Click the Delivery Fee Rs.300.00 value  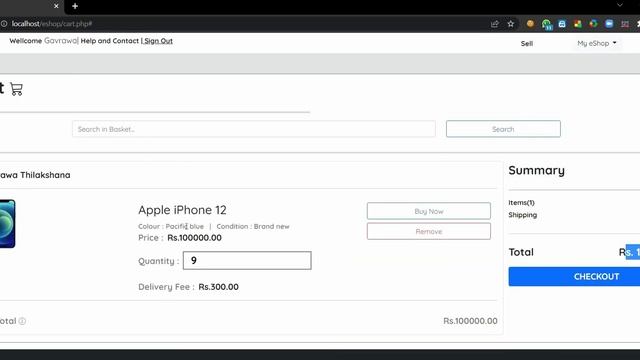[x=218, y=287]
